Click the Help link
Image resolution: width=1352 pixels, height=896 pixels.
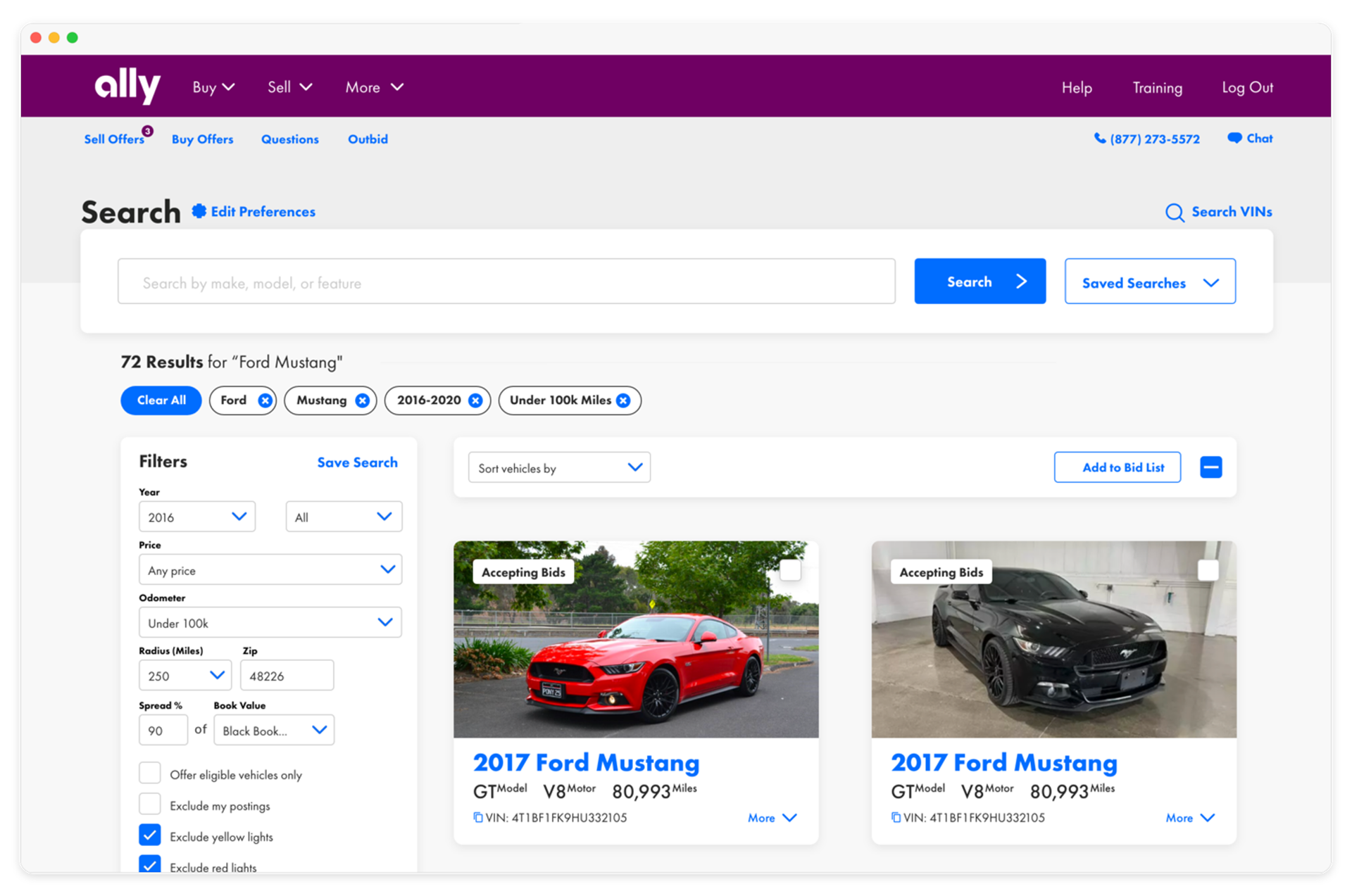coord(1077,88)
